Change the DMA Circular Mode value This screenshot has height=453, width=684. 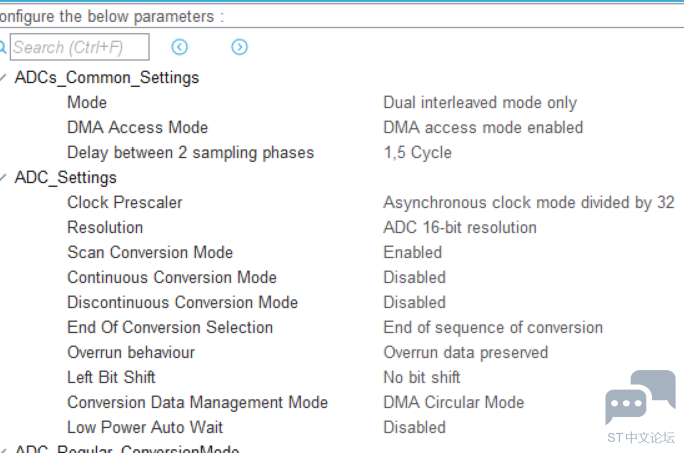[453, 402]
